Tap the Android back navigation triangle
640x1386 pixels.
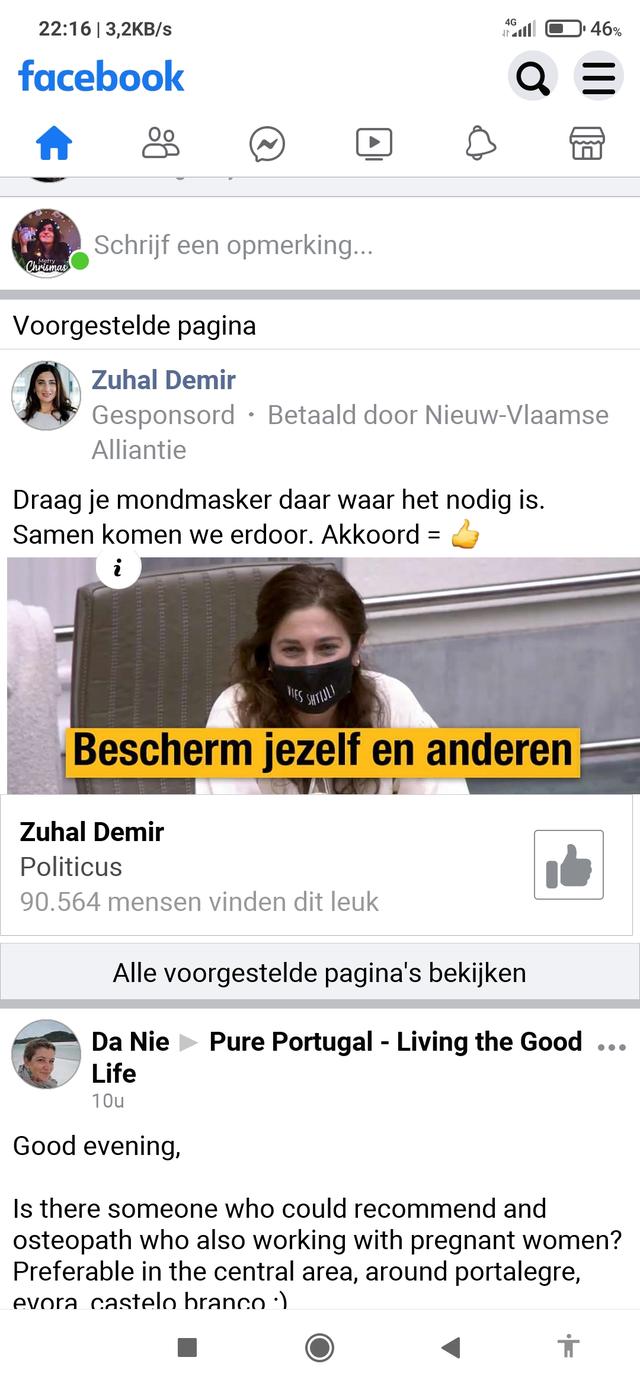click(451, 1348)
